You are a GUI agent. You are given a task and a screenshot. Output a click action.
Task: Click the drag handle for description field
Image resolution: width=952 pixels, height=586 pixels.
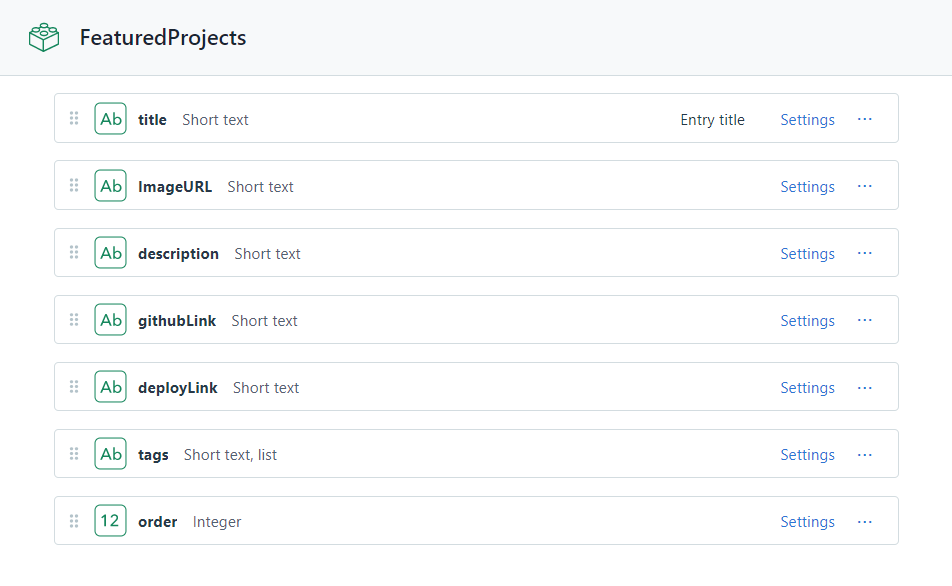[74, 253]
